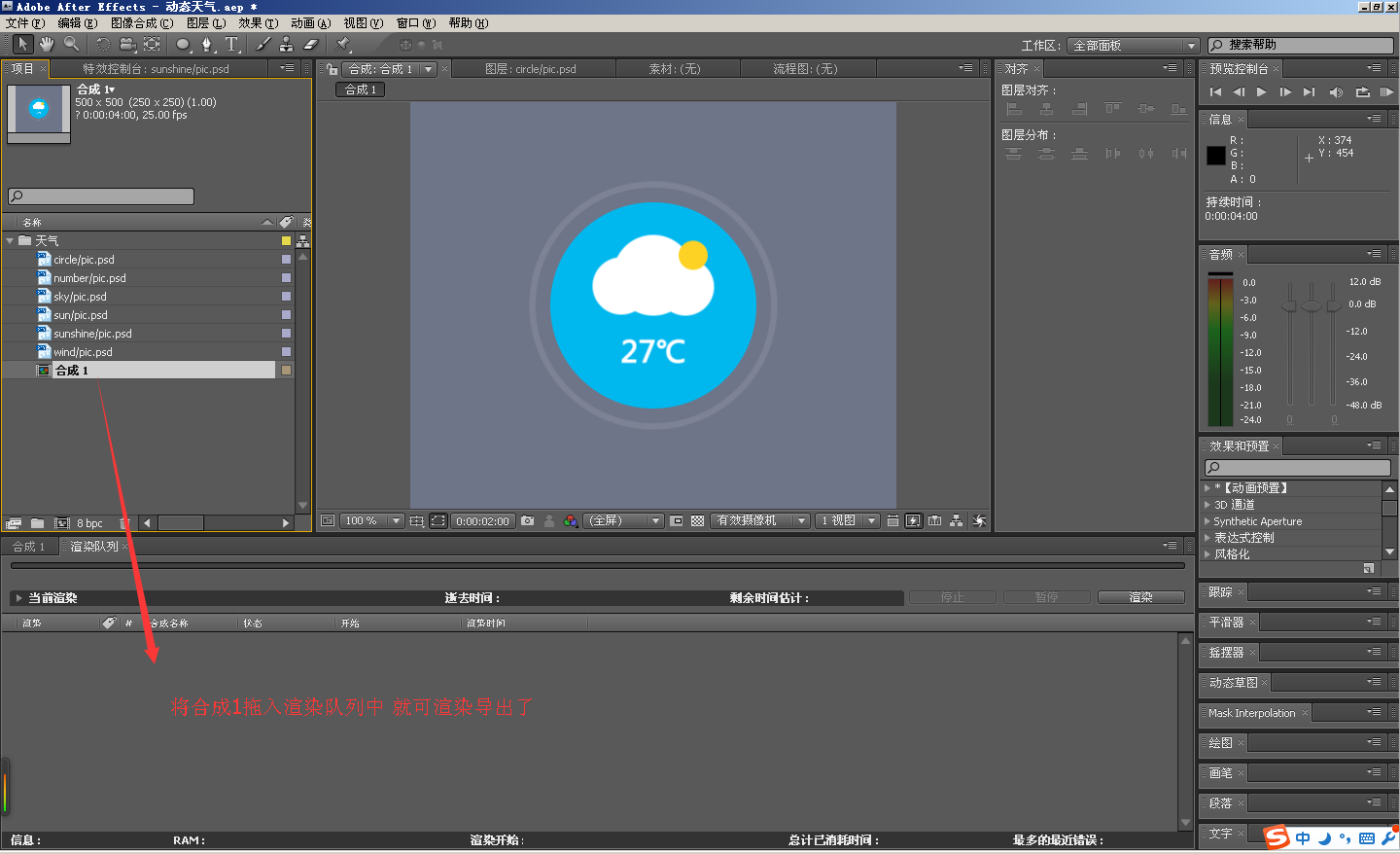Toggle viewer lock icon
This screenshot has height=854, width=1400.
coord(332,69)
